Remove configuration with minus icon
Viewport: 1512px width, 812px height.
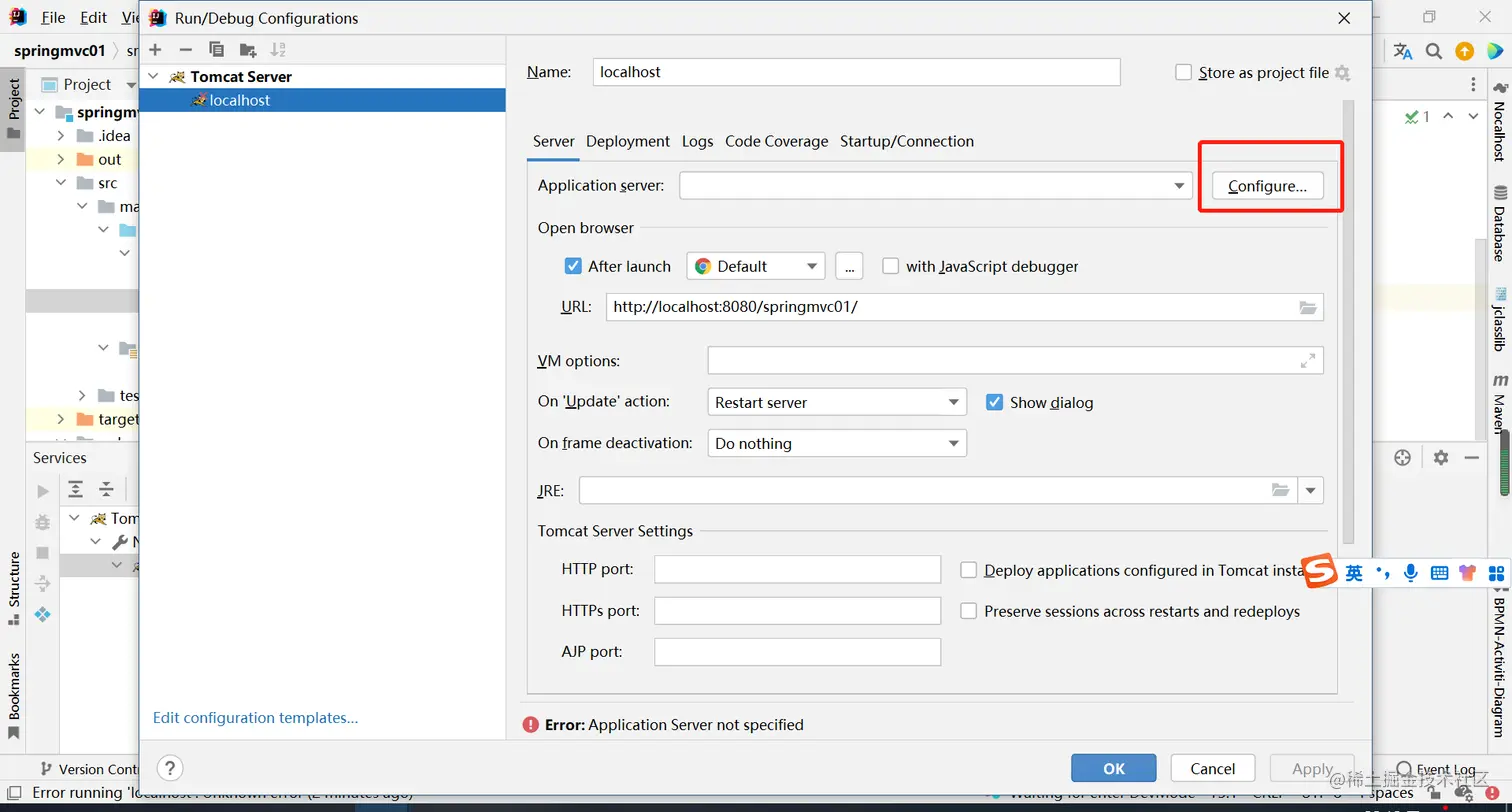pyautogui.click(x=185, y=49)
